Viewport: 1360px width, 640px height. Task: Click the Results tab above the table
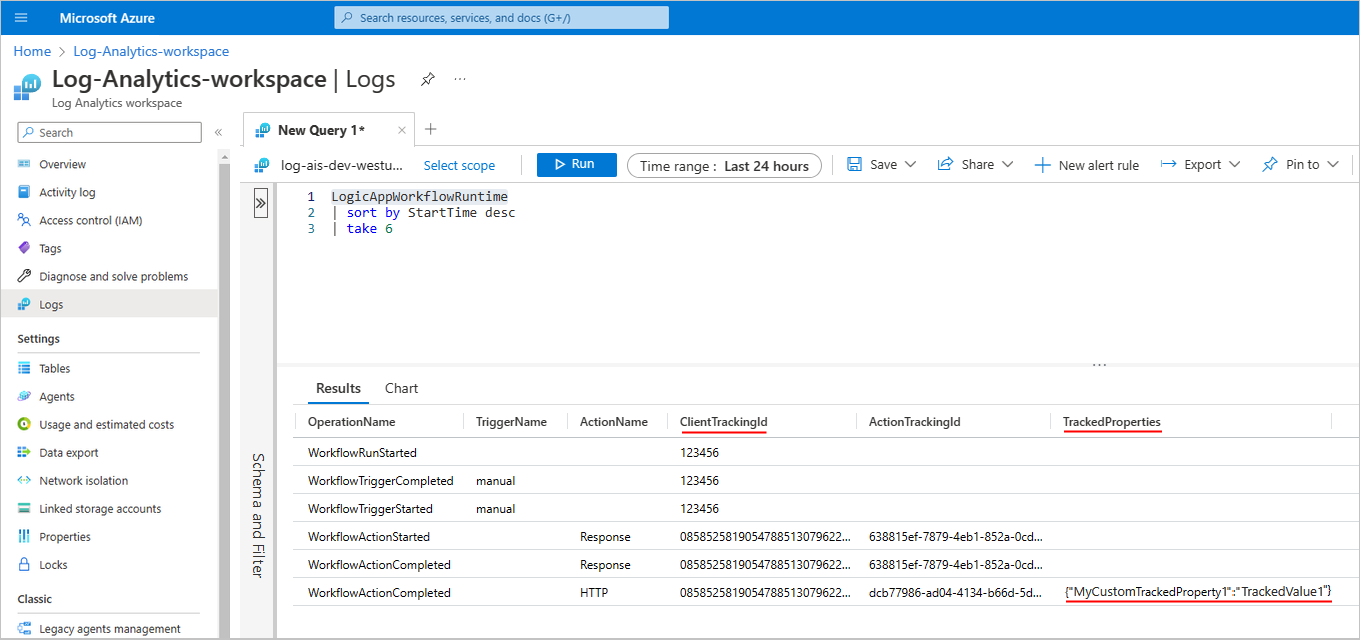coord(338,388)
